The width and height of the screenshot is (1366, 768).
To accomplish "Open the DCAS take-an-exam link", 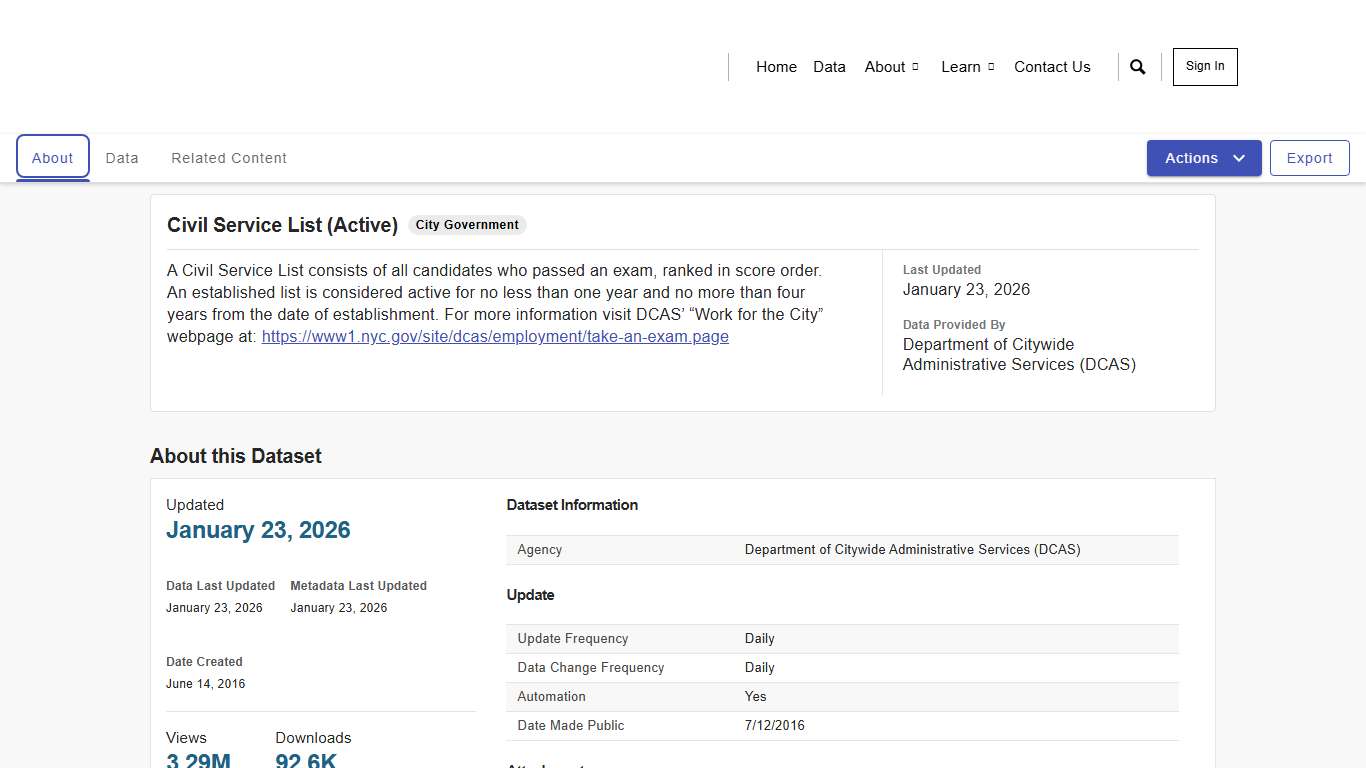I will click(x=495, y=336).
